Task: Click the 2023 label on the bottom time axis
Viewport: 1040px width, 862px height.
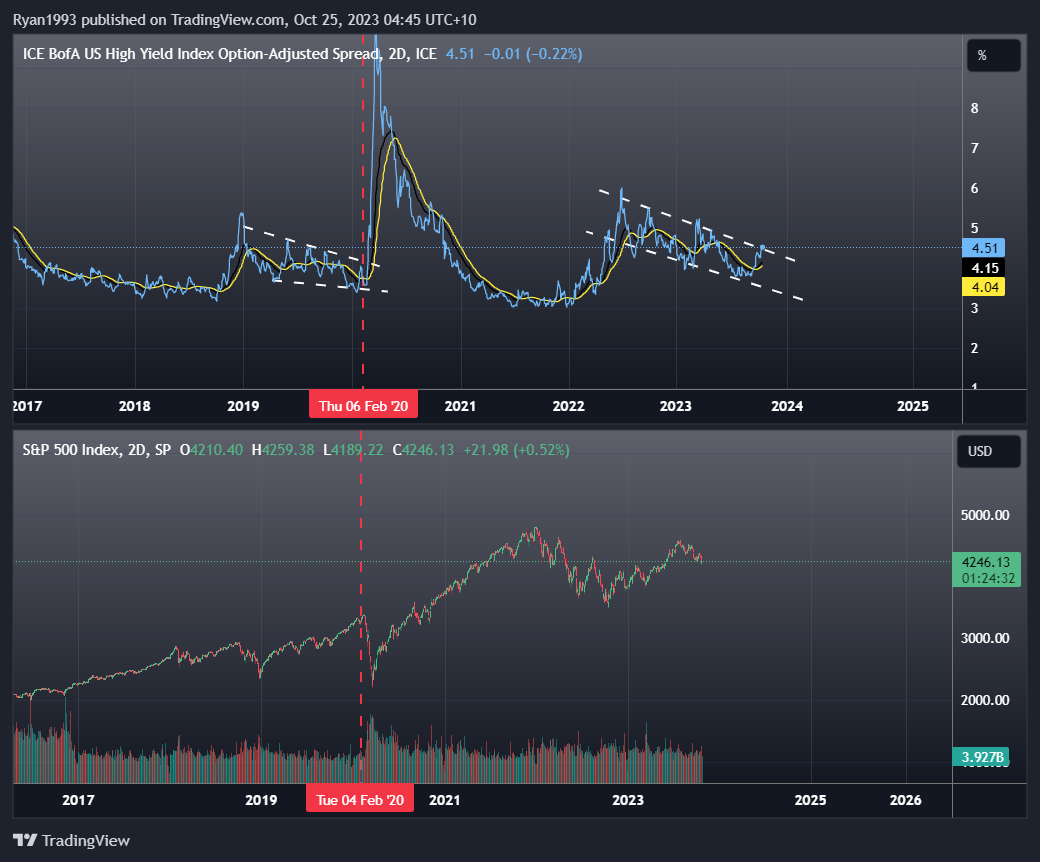Action: point(627,800)
